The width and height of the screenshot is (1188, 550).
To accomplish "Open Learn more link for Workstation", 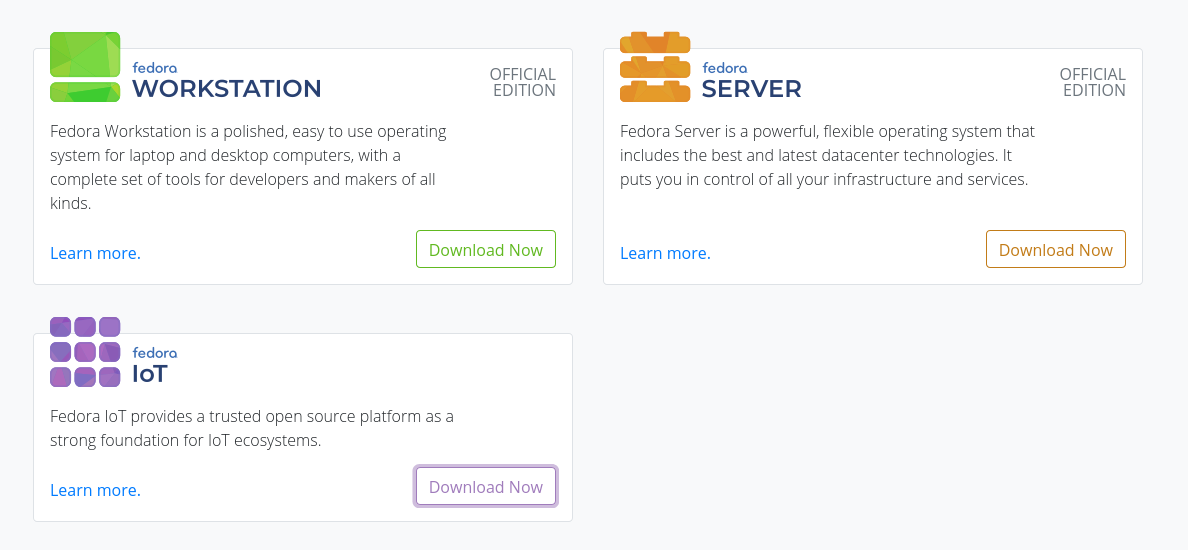I will coord(95,253).
